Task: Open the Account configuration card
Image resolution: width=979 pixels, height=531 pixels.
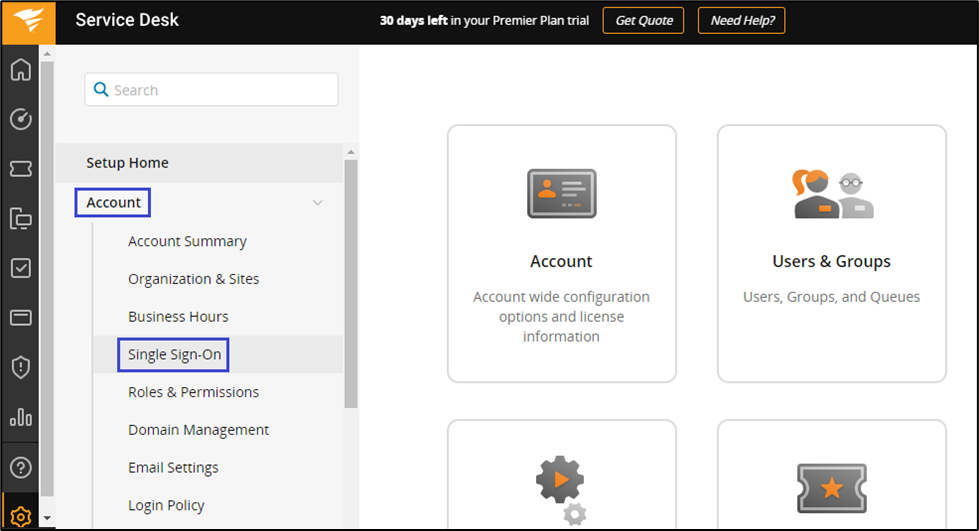Action: coord(561,253)
